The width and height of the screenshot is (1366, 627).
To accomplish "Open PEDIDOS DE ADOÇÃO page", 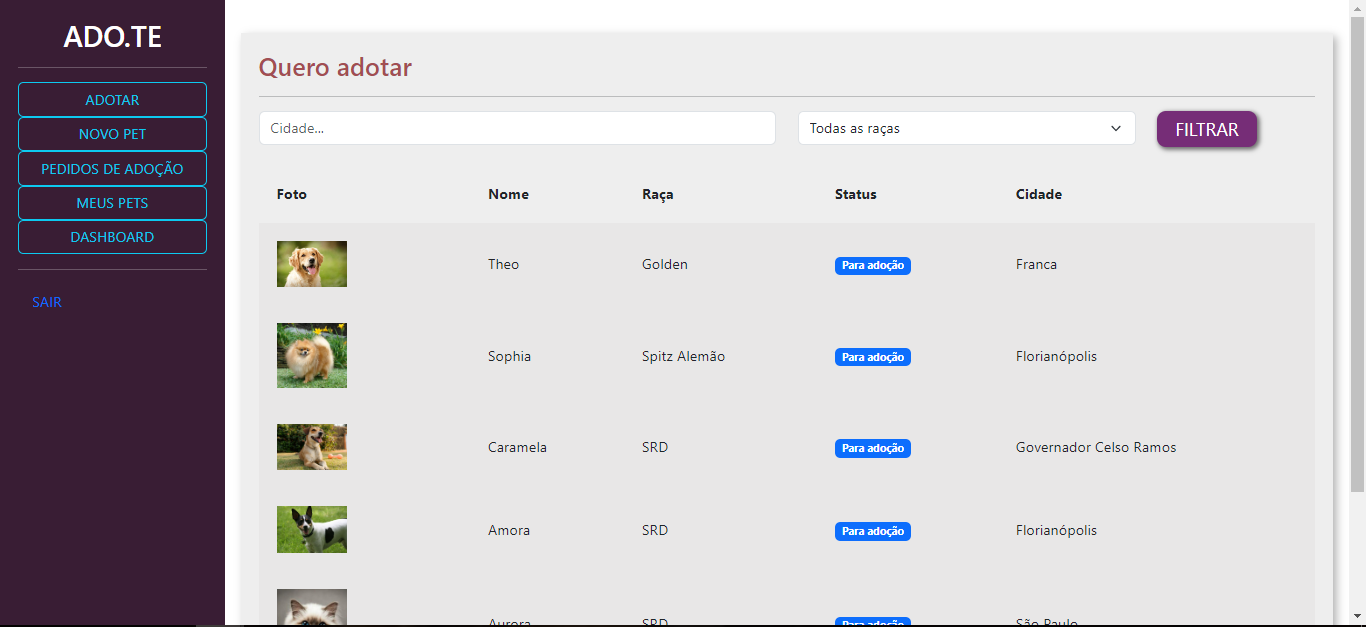I will pos(112,169).
